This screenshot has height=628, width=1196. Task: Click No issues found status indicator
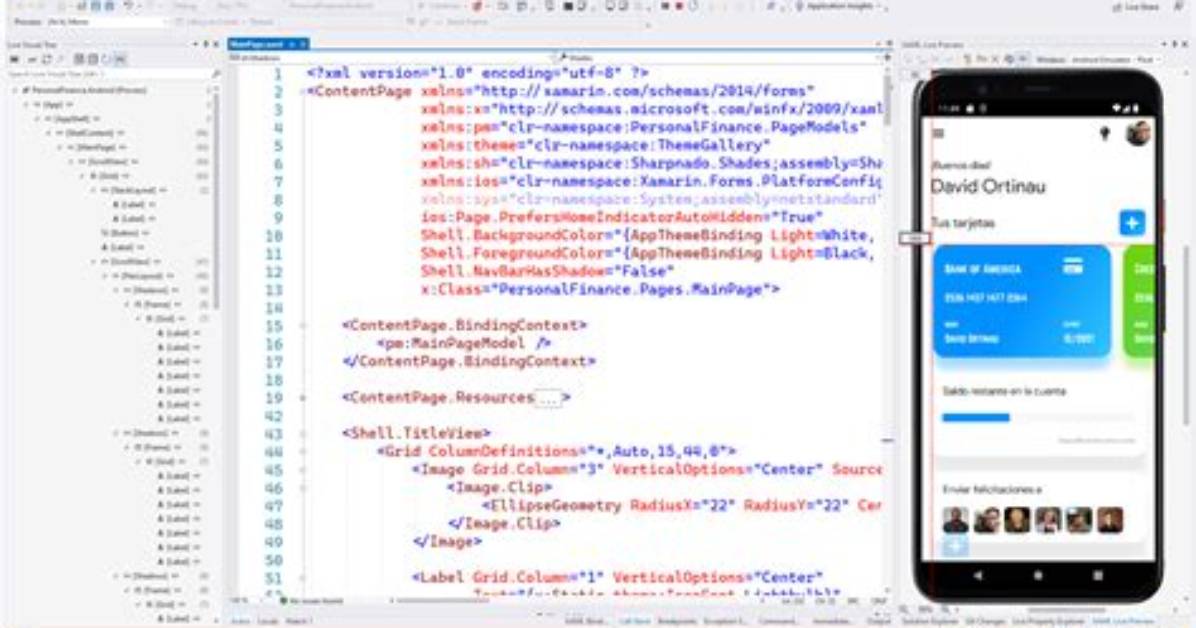coord(312,601)
